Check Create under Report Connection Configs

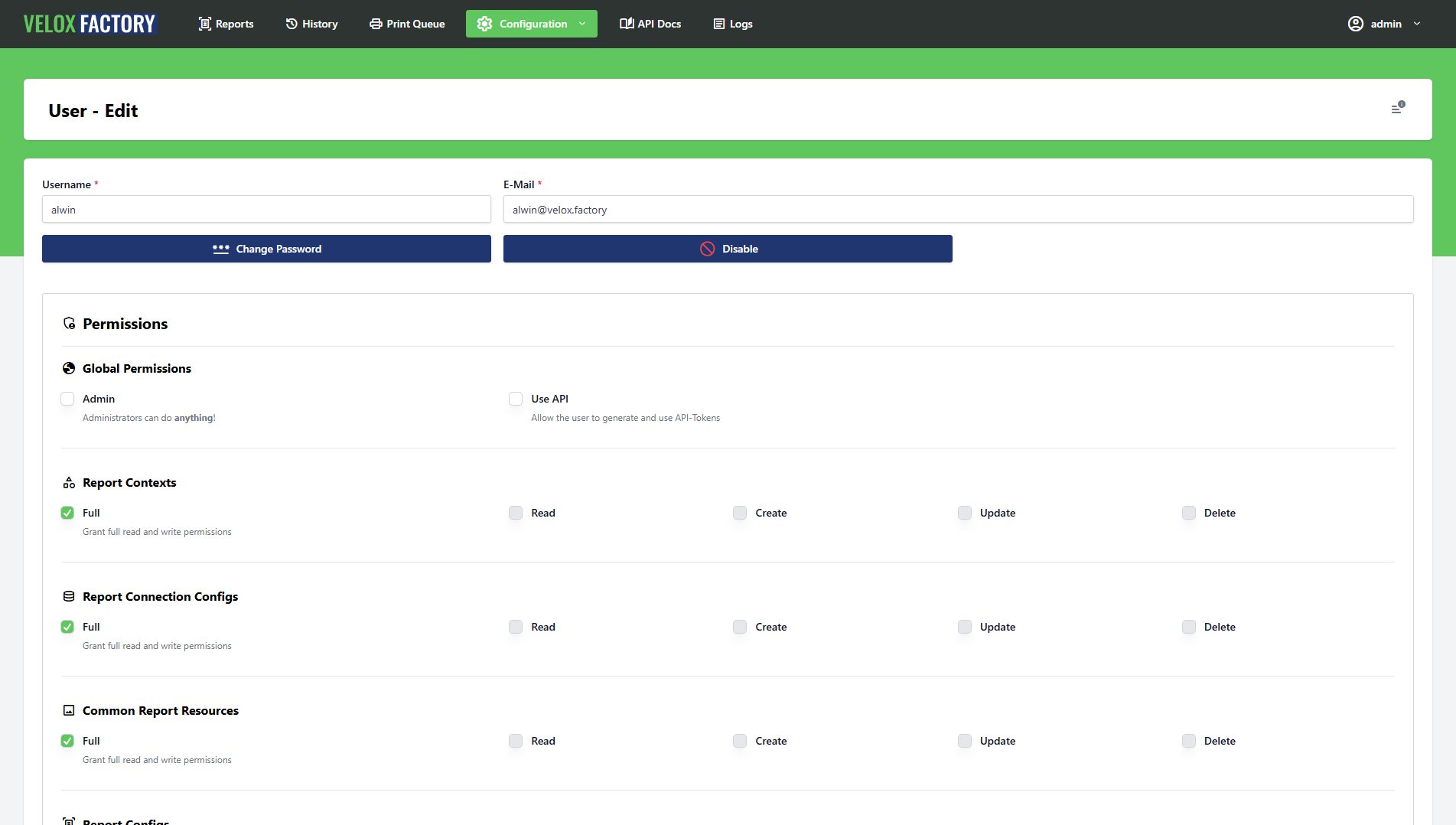coord(740,627)
